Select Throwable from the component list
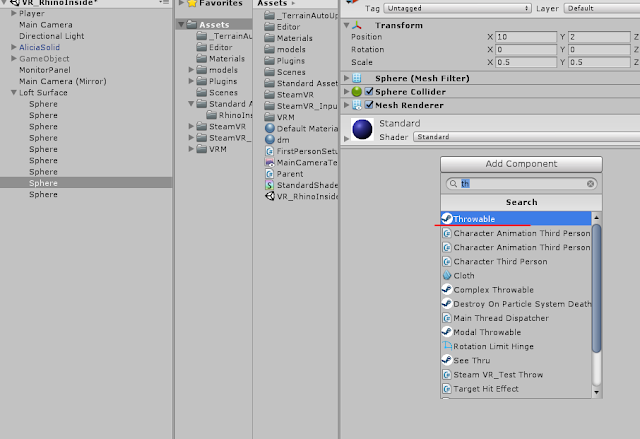This screenshot has height=439, width=640. coord(516,219)
